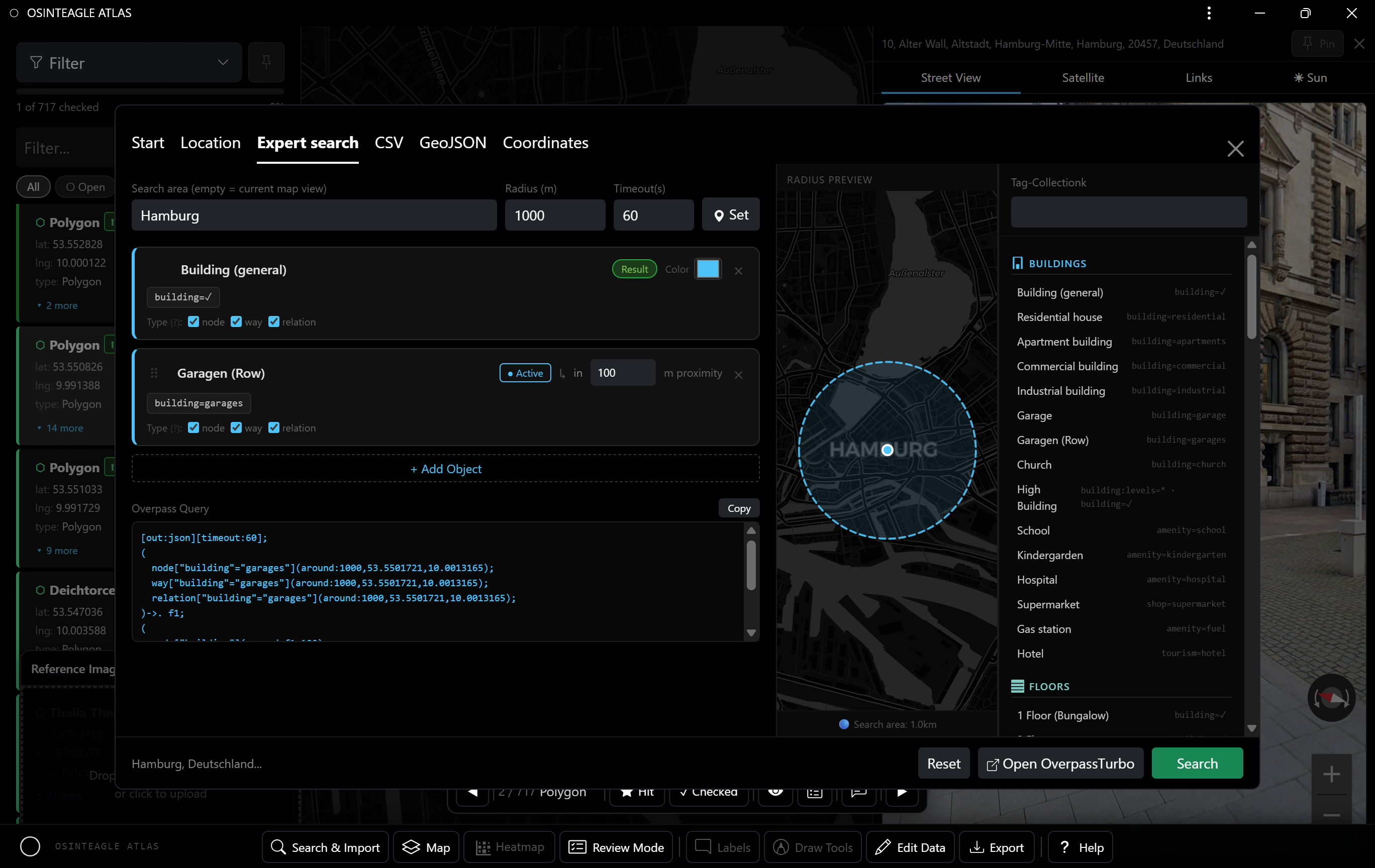Click the green Search button

1197,763
